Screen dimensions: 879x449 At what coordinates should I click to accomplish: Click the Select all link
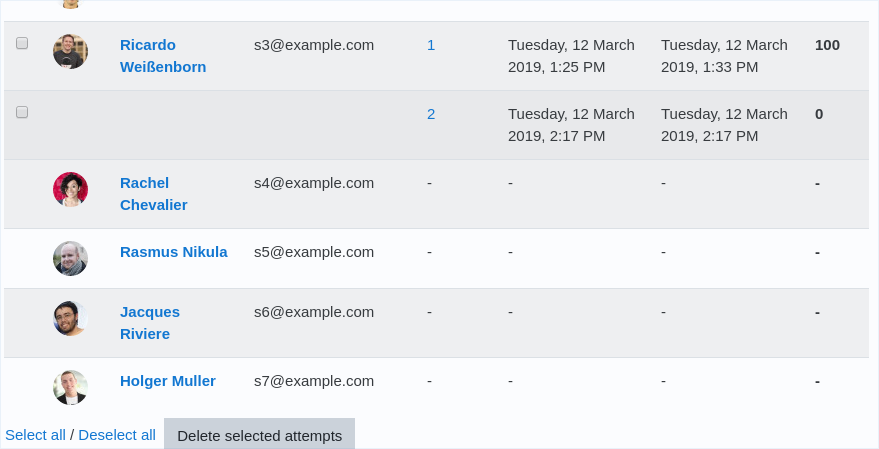(x=35, y=435)
